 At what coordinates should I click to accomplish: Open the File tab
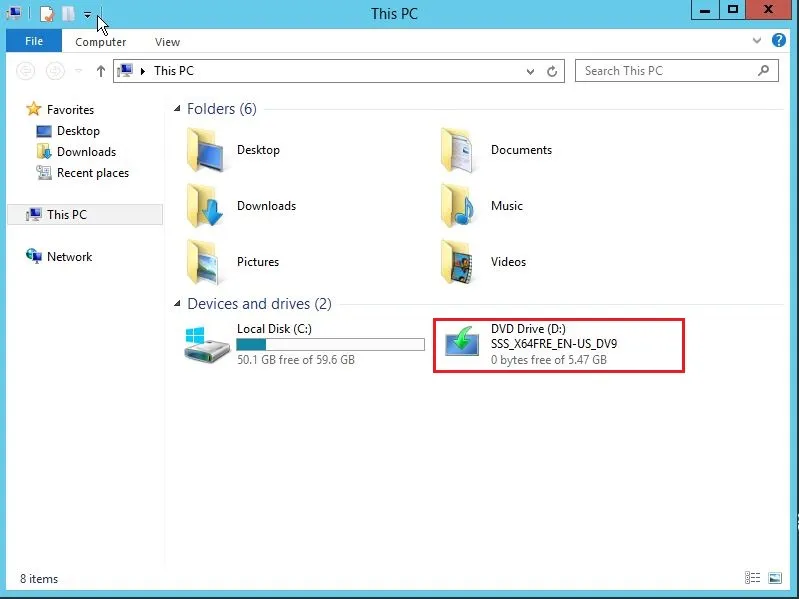[x=34, y=41]
